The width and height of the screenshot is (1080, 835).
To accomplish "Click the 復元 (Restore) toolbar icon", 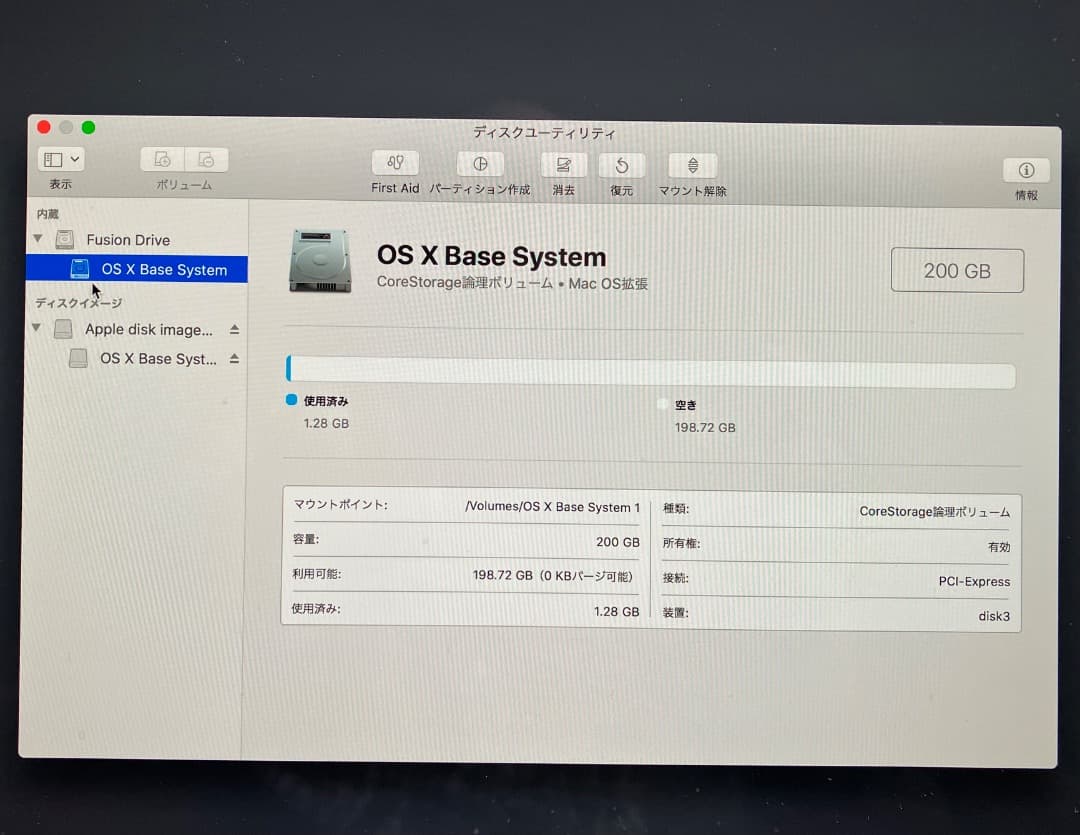I will pos(621,166).
